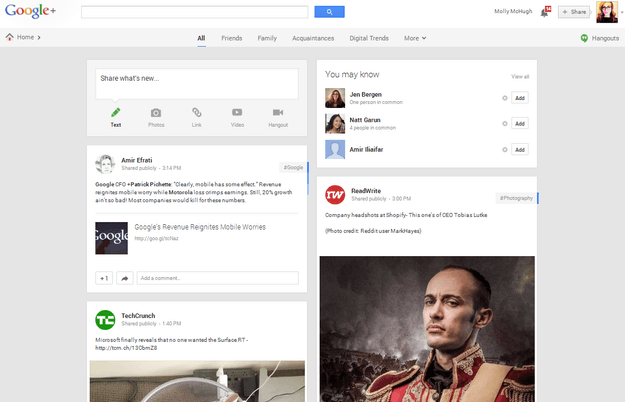
Task: Add Amir Iliaifar to circles
Action: tap(520, 150)
